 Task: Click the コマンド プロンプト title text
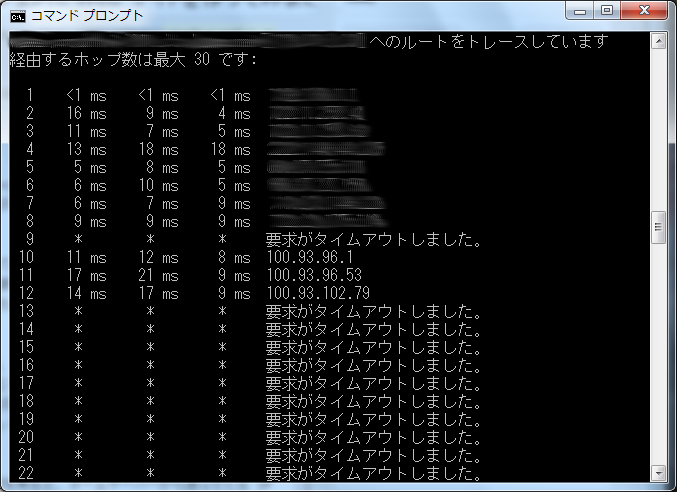point(87,16)
